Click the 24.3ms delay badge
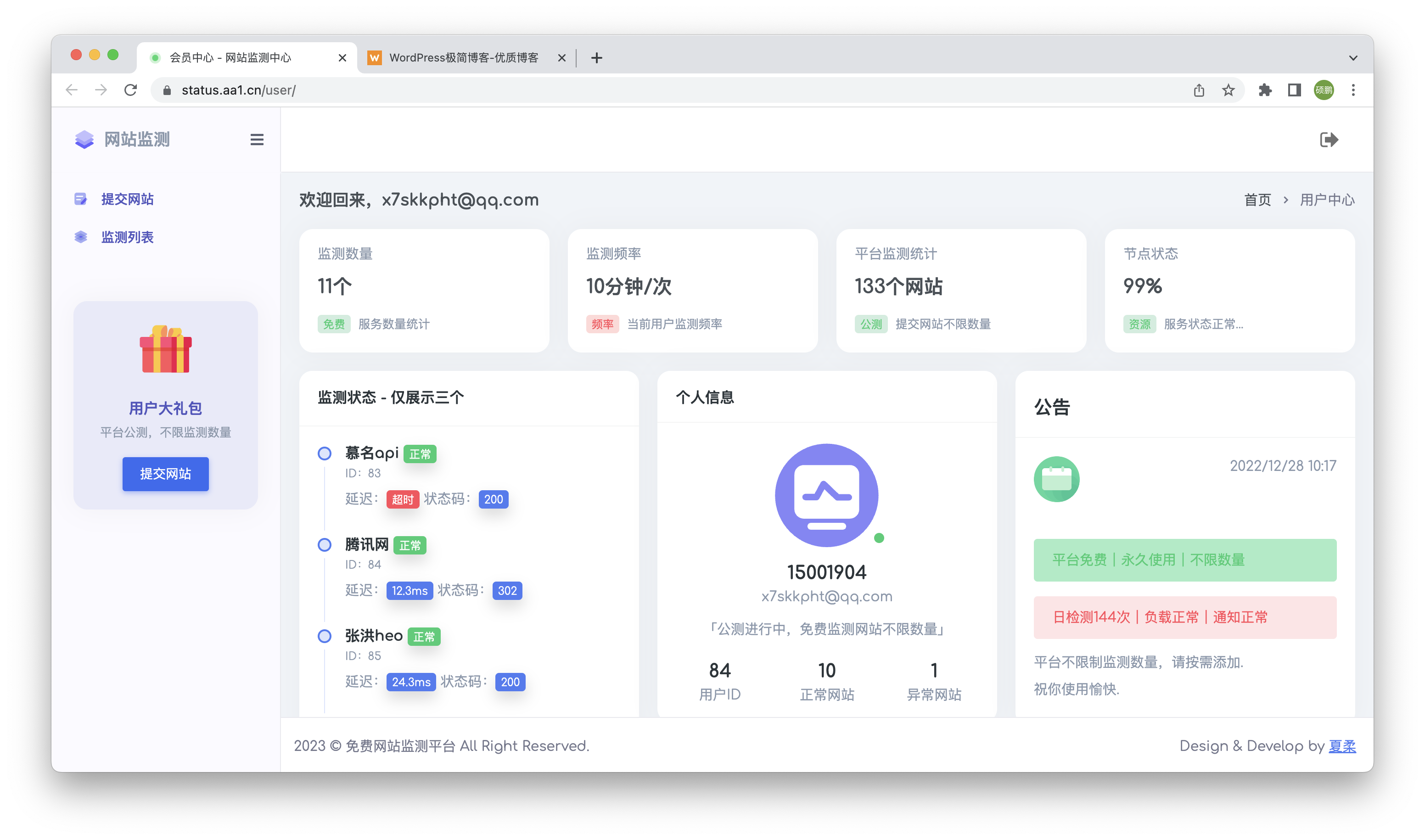Screen dimensions: 1425x840 click(x=411, y=682)
